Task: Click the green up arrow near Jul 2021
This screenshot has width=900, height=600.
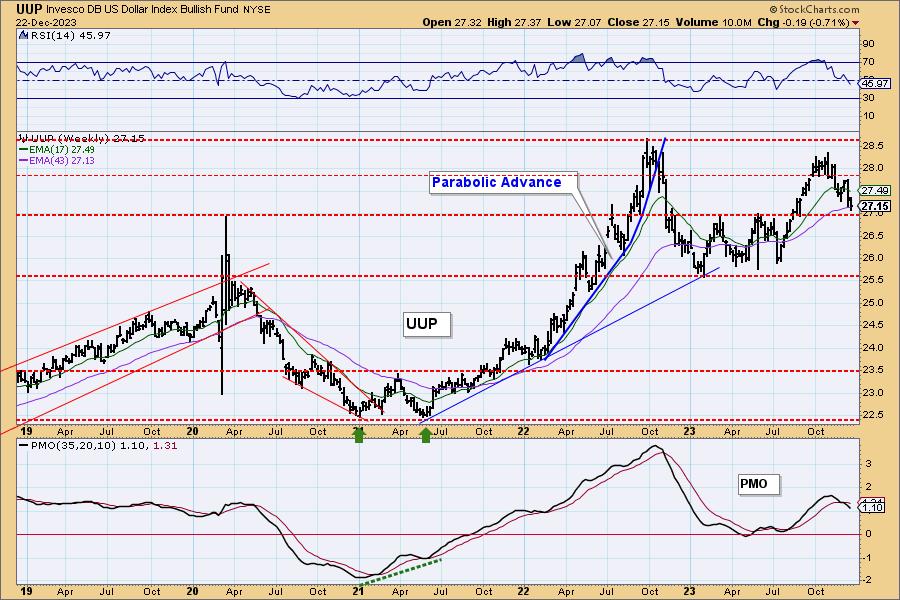Action: tap(425, 435)
